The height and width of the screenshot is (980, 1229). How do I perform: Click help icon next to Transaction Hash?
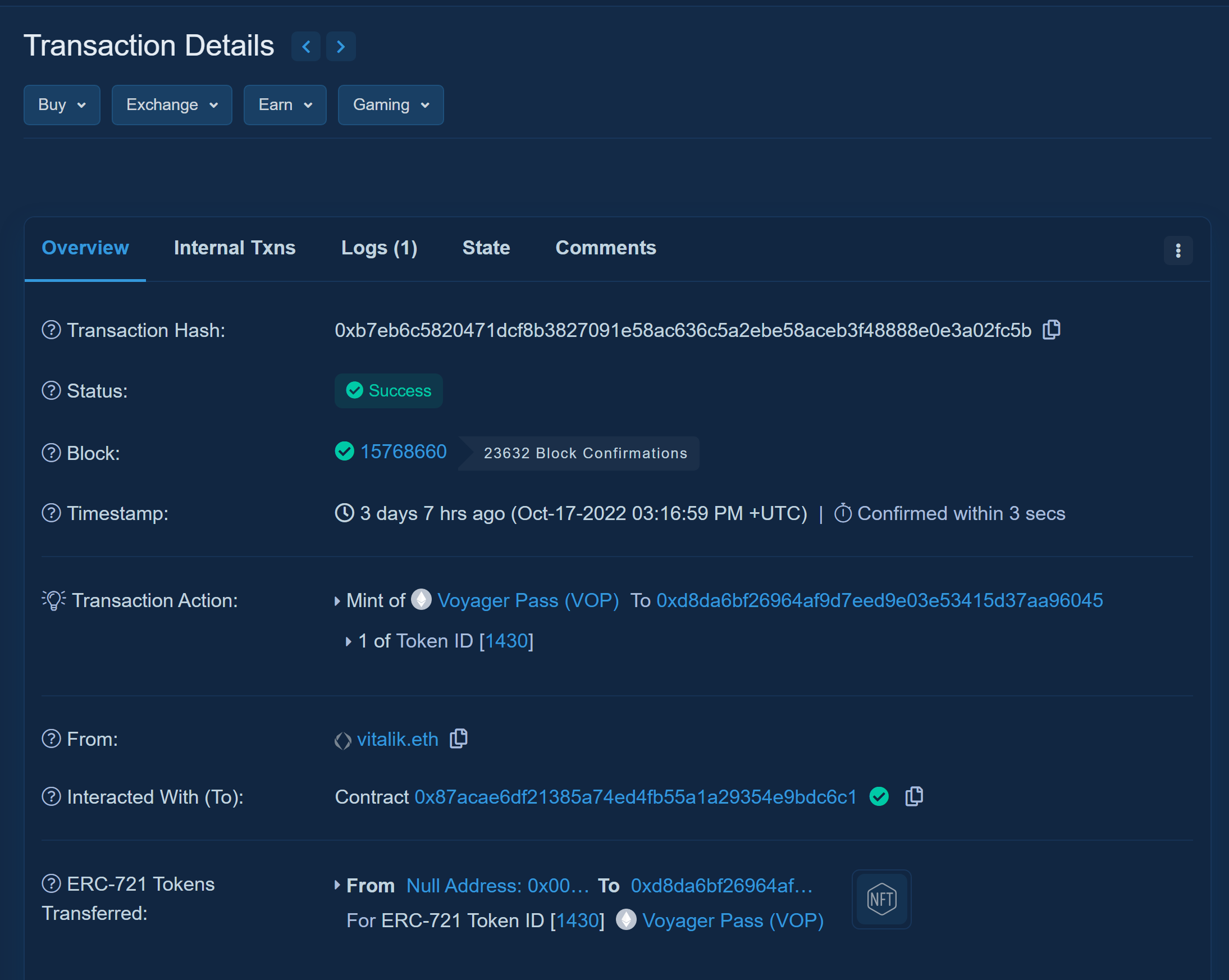[x=51, y=330]
